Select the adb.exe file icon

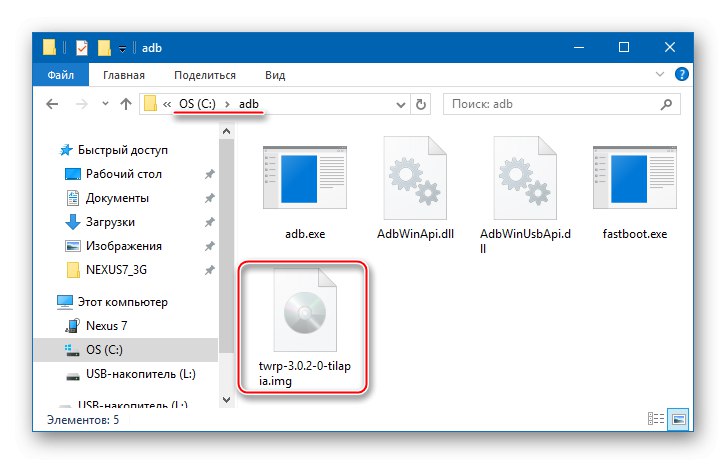(x=305, y=178)
